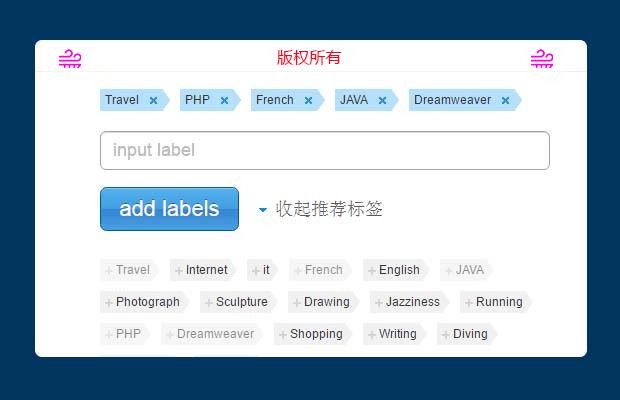
Task: Remove the JAVA tag with its x icon
Action: click(382, 100)
